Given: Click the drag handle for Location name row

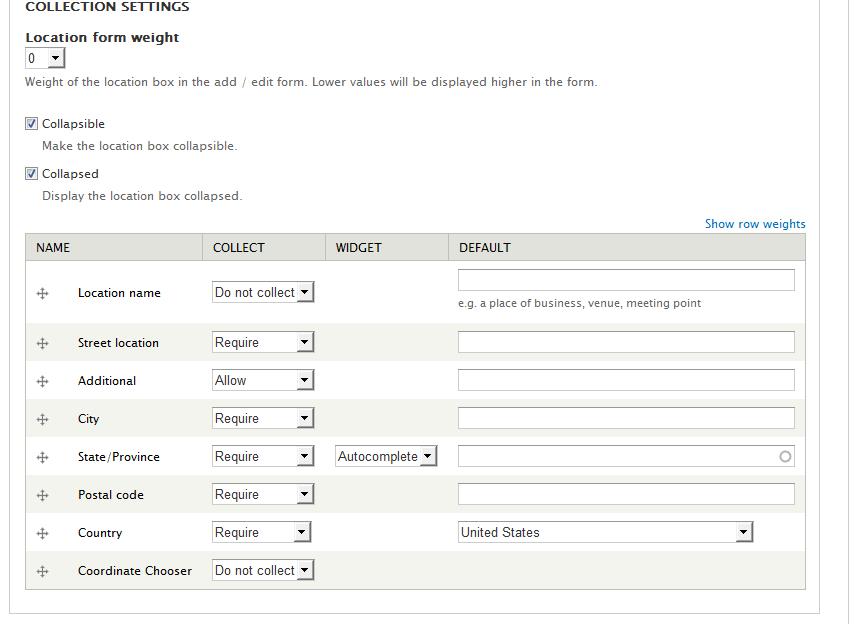Looking at the screenshot, I should click(x=43, y=293).
